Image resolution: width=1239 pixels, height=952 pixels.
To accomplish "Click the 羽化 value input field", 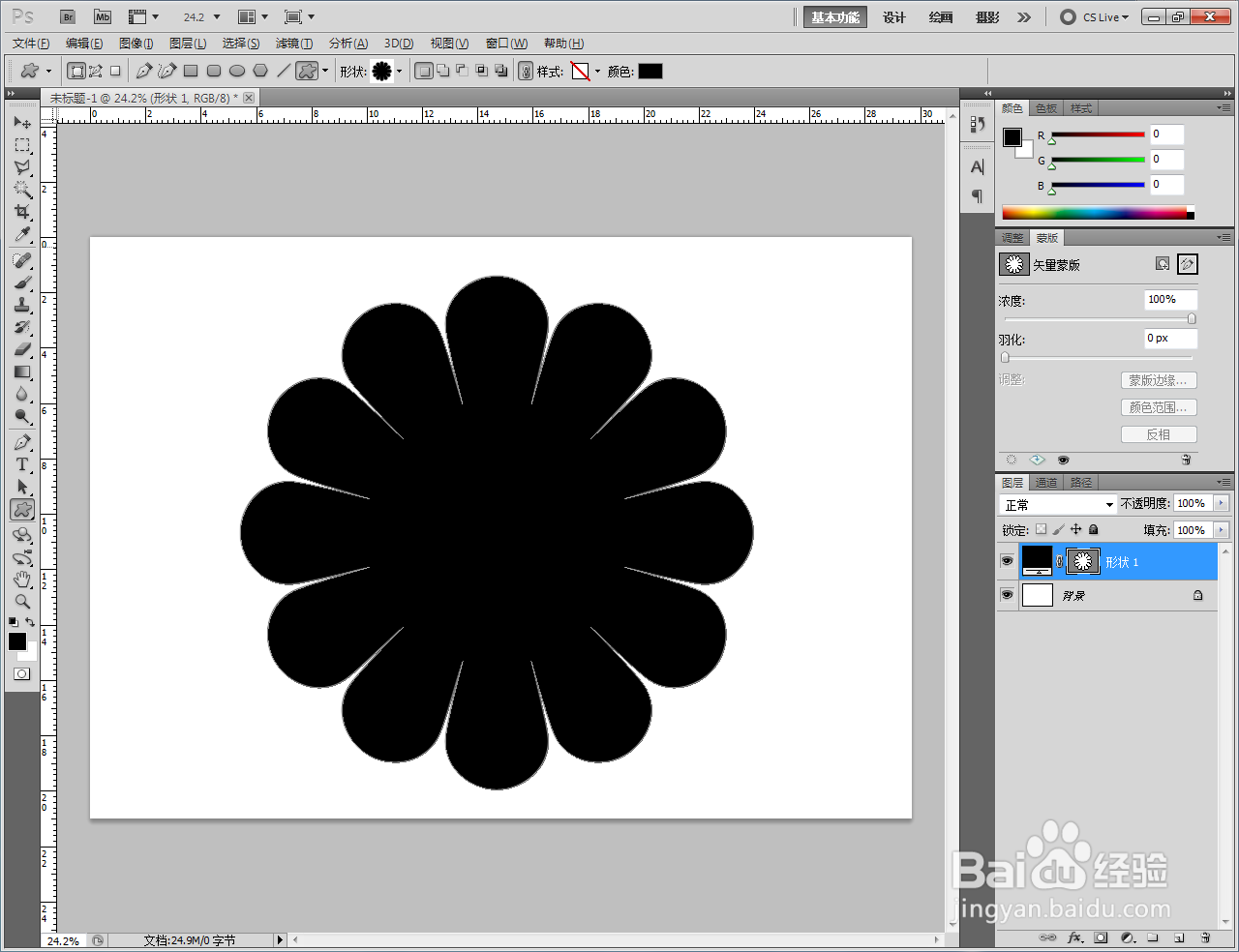I will (1170, 339).
